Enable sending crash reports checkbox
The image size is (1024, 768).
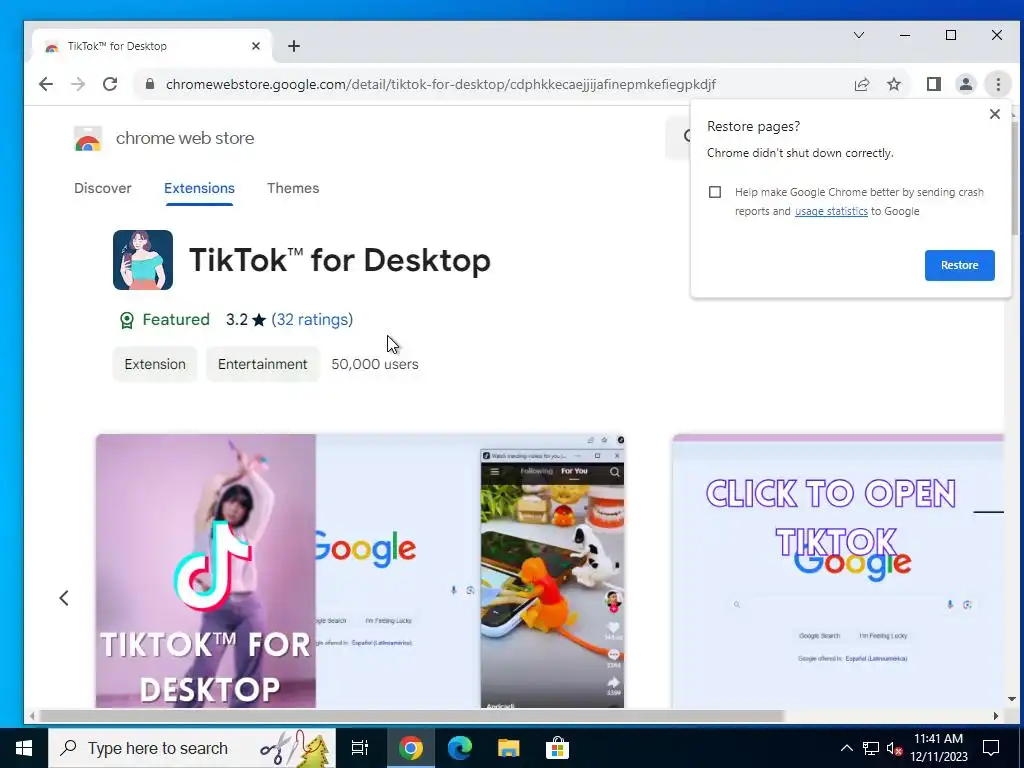click(715, 192)
